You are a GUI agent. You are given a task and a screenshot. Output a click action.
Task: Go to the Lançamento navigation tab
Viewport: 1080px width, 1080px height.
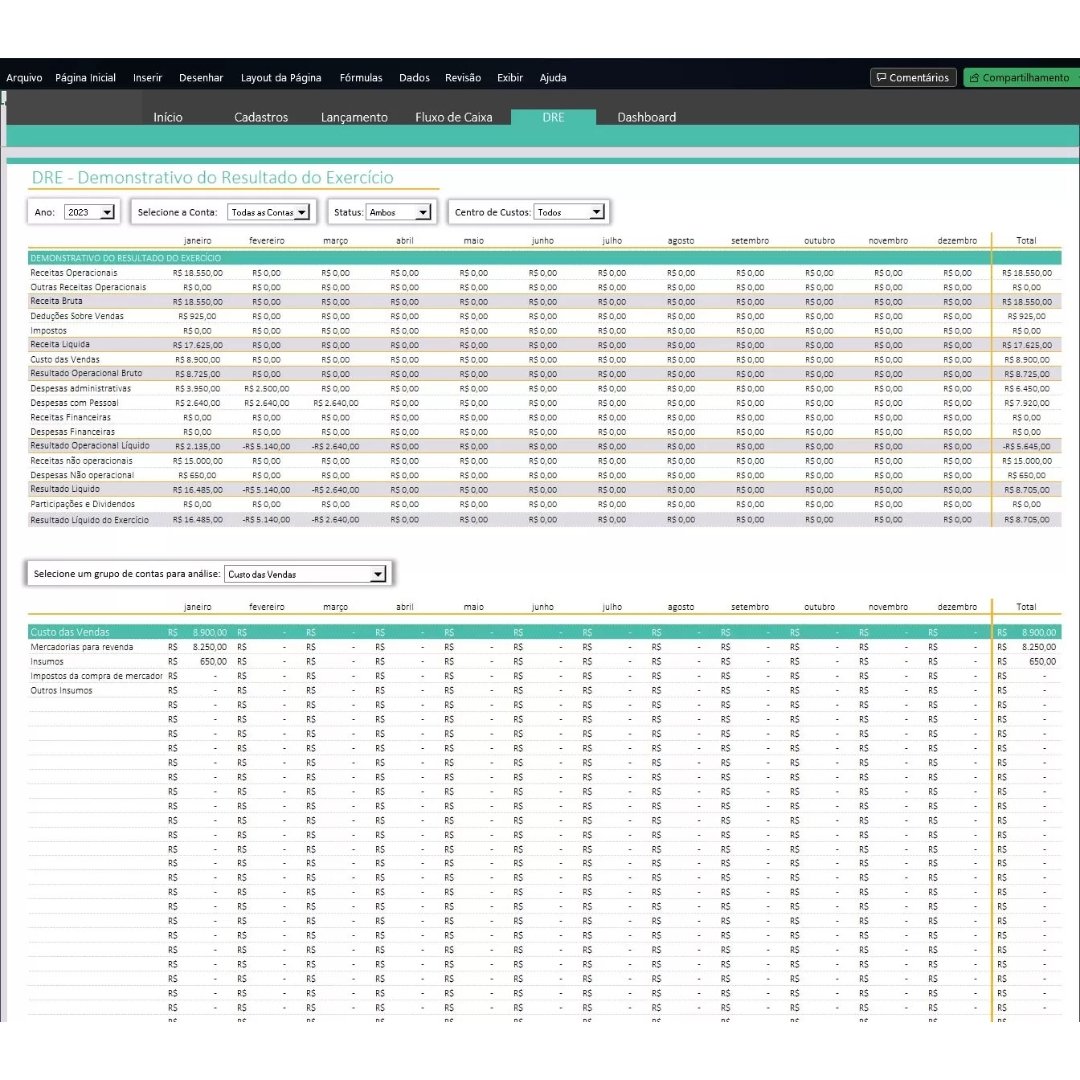(354, 117)
